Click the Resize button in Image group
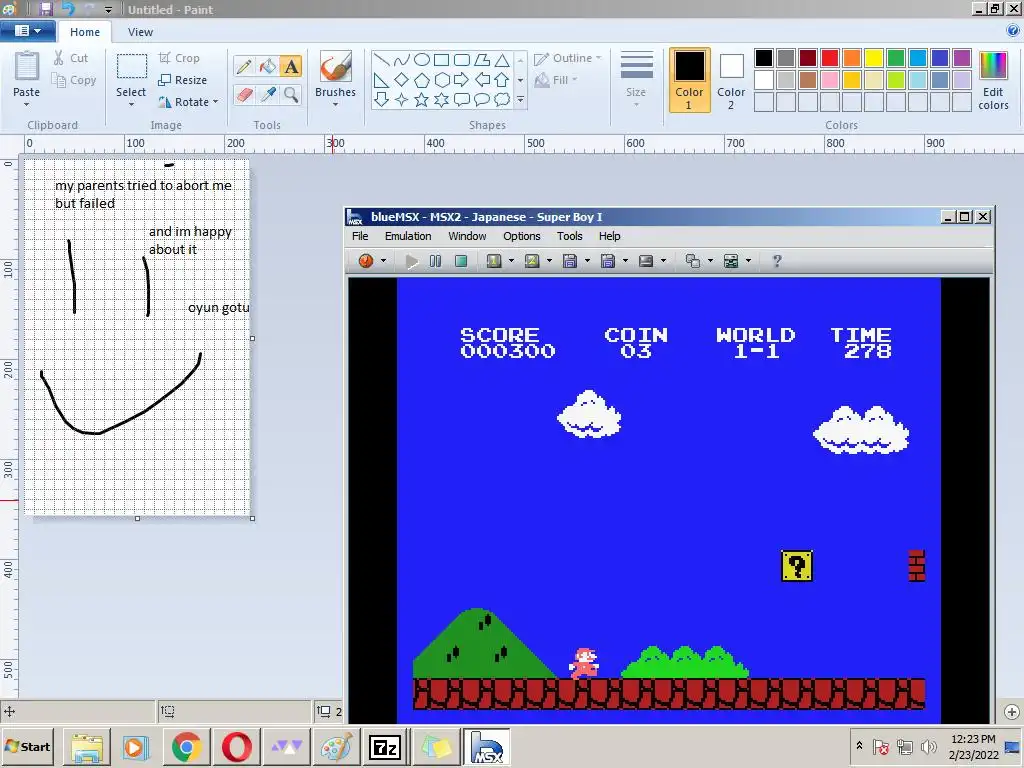 [183, 80]
